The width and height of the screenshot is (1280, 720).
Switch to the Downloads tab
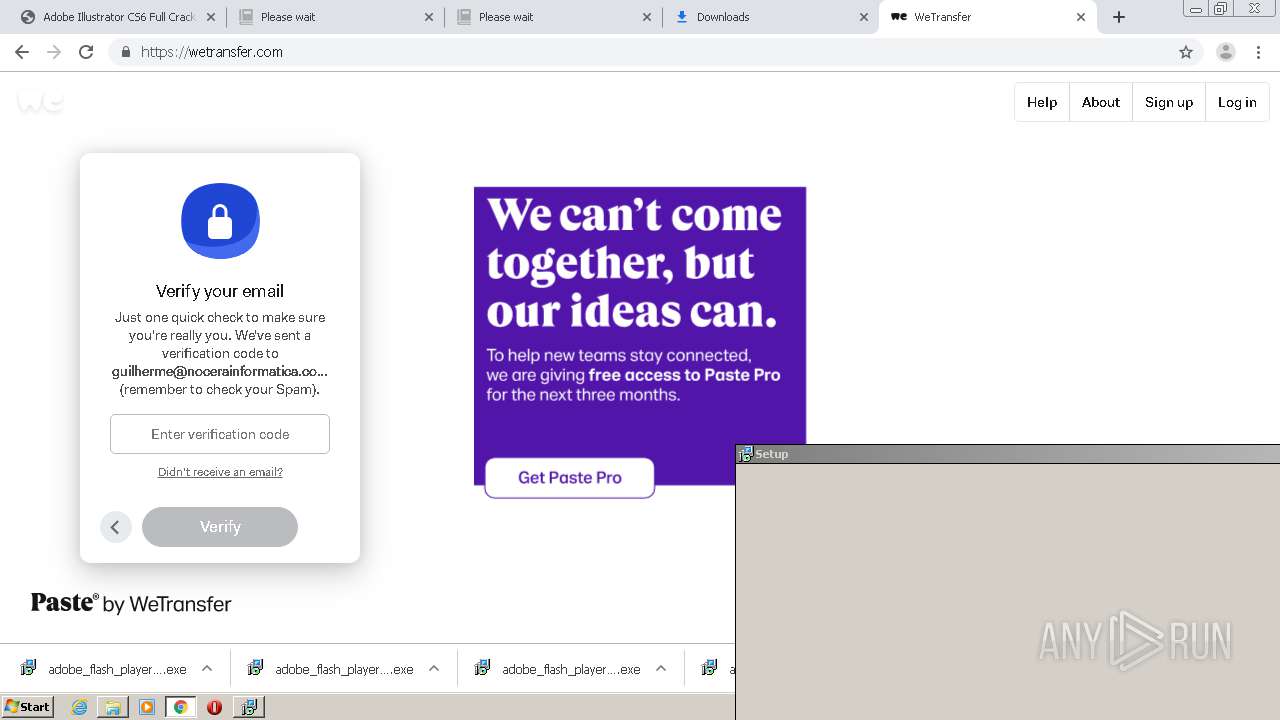click(x=770, y=17)
